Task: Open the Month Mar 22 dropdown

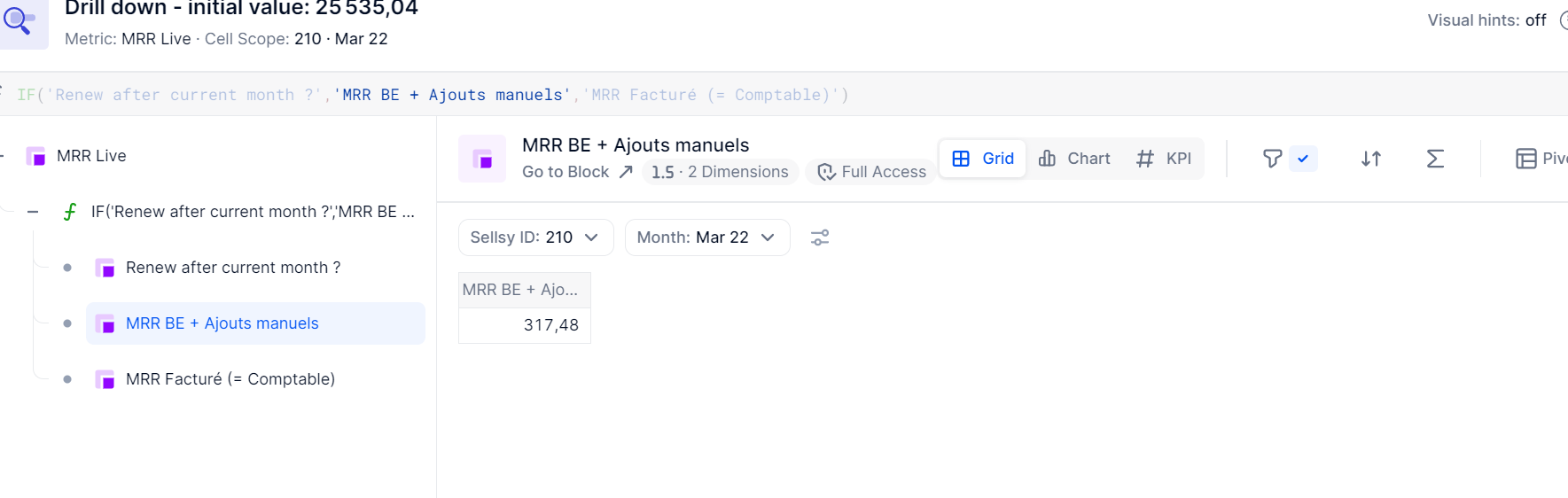Action: point(707,237)
